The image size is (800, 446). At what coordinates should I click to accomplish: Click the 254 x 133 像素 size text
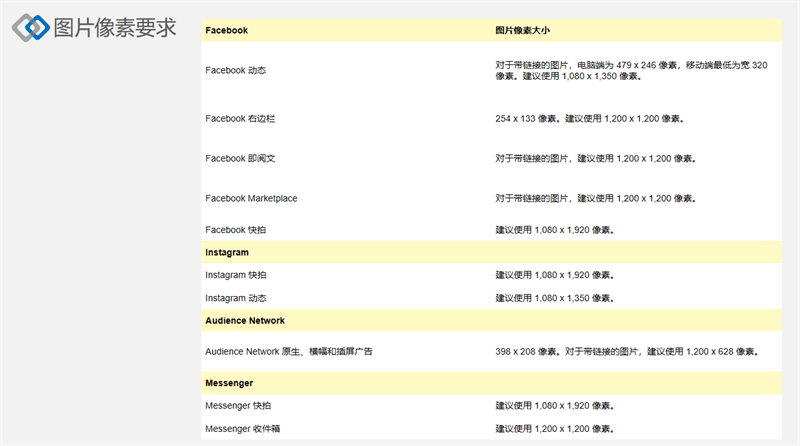click(589, 118)
